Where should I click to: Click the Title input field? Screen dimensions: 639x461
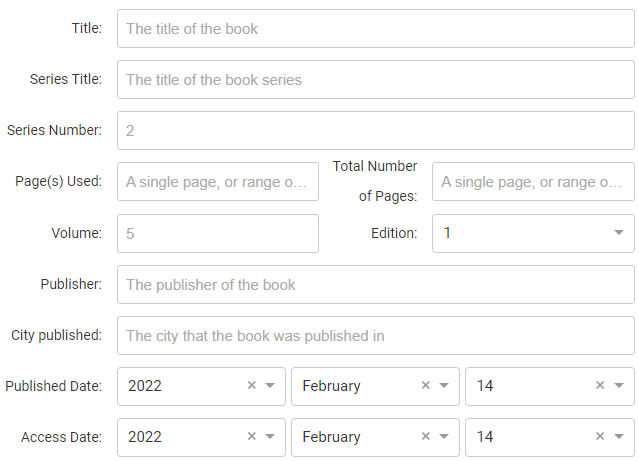(375, 29)
